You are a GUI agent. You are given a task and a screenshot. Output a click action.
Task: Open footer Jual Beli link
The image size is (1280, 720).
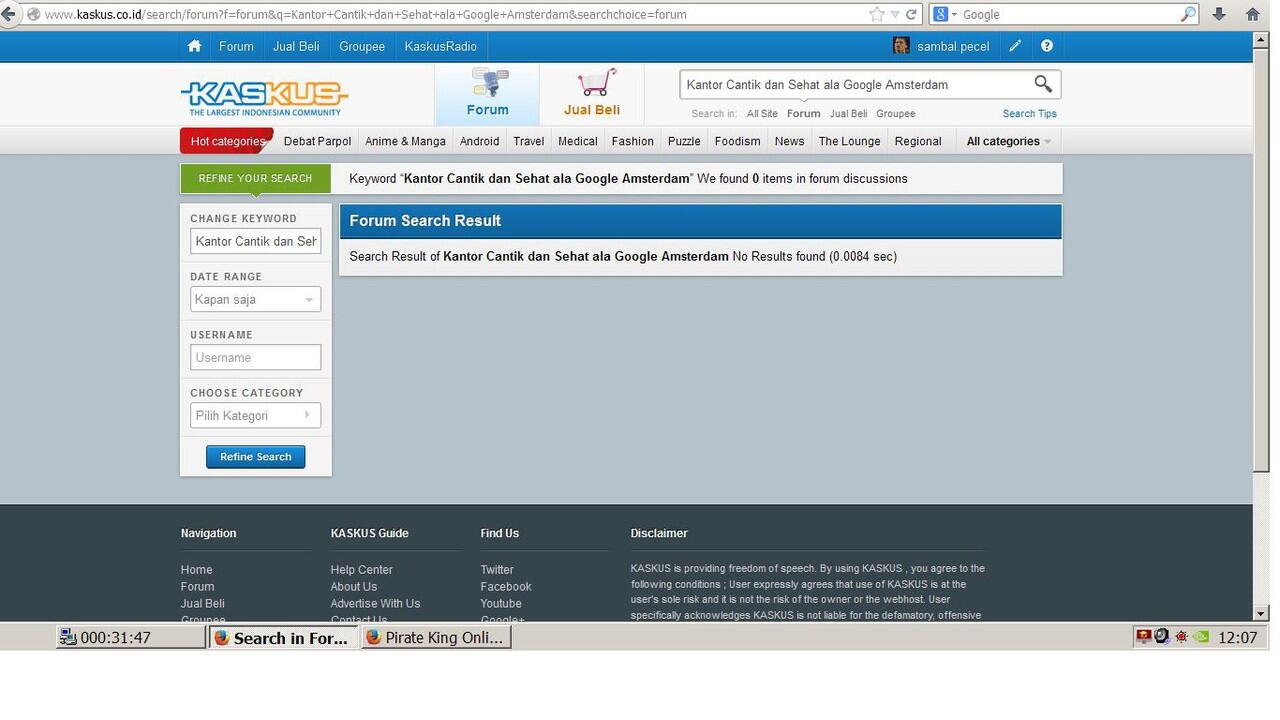202,604
